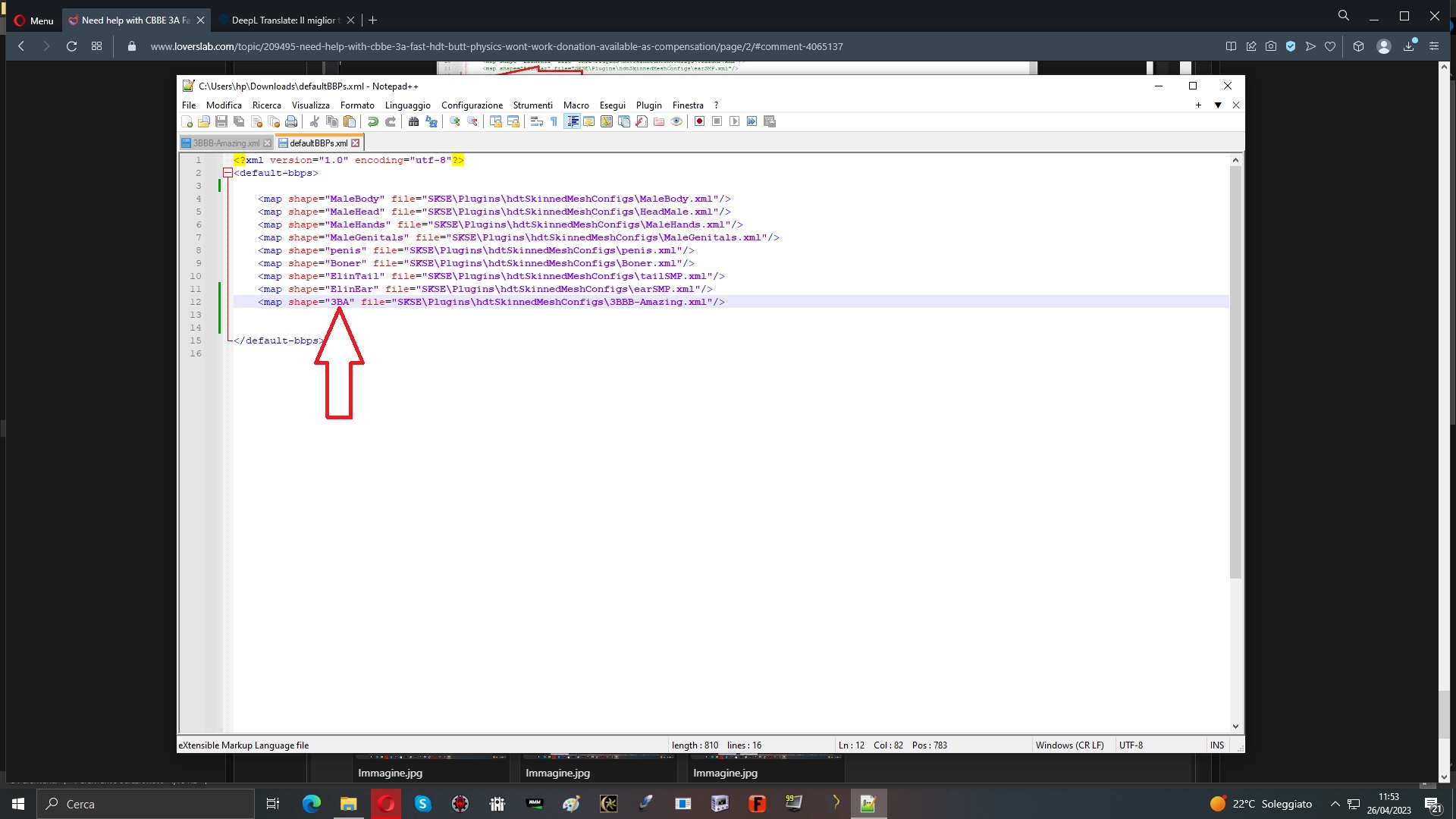Toggle synchronized horizontal scrolling
1456x819 pixels.
point(513,121)
